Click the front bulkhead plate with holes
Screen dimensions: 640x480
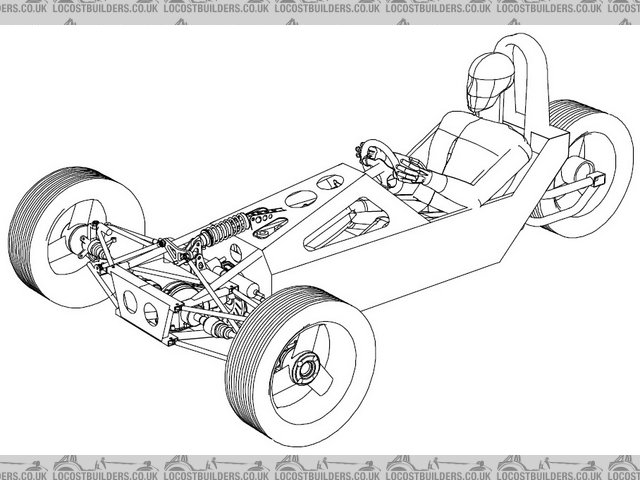pyautogui.click(x=139, y=302)
